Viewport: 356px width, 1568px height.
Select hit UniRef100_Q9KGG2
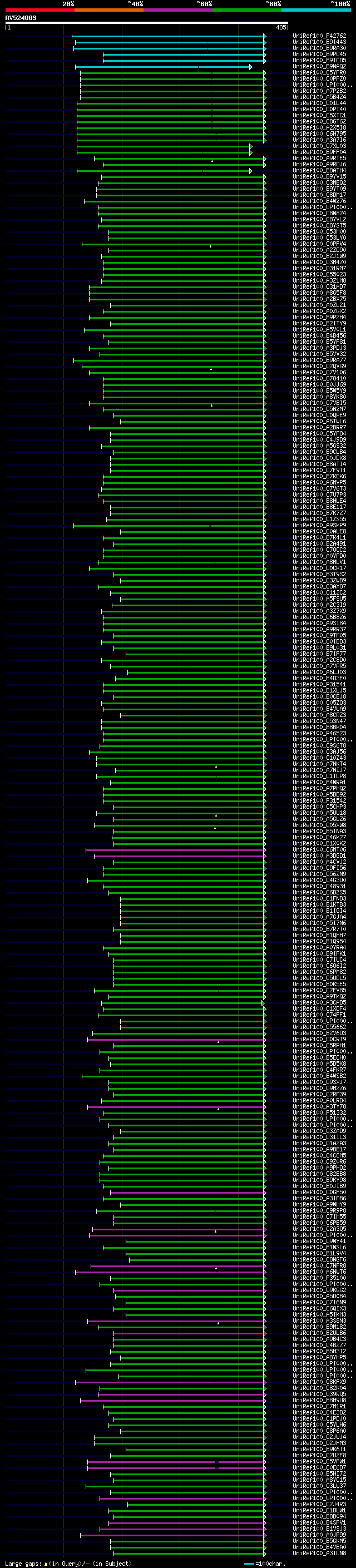[x=319, y=1290]
